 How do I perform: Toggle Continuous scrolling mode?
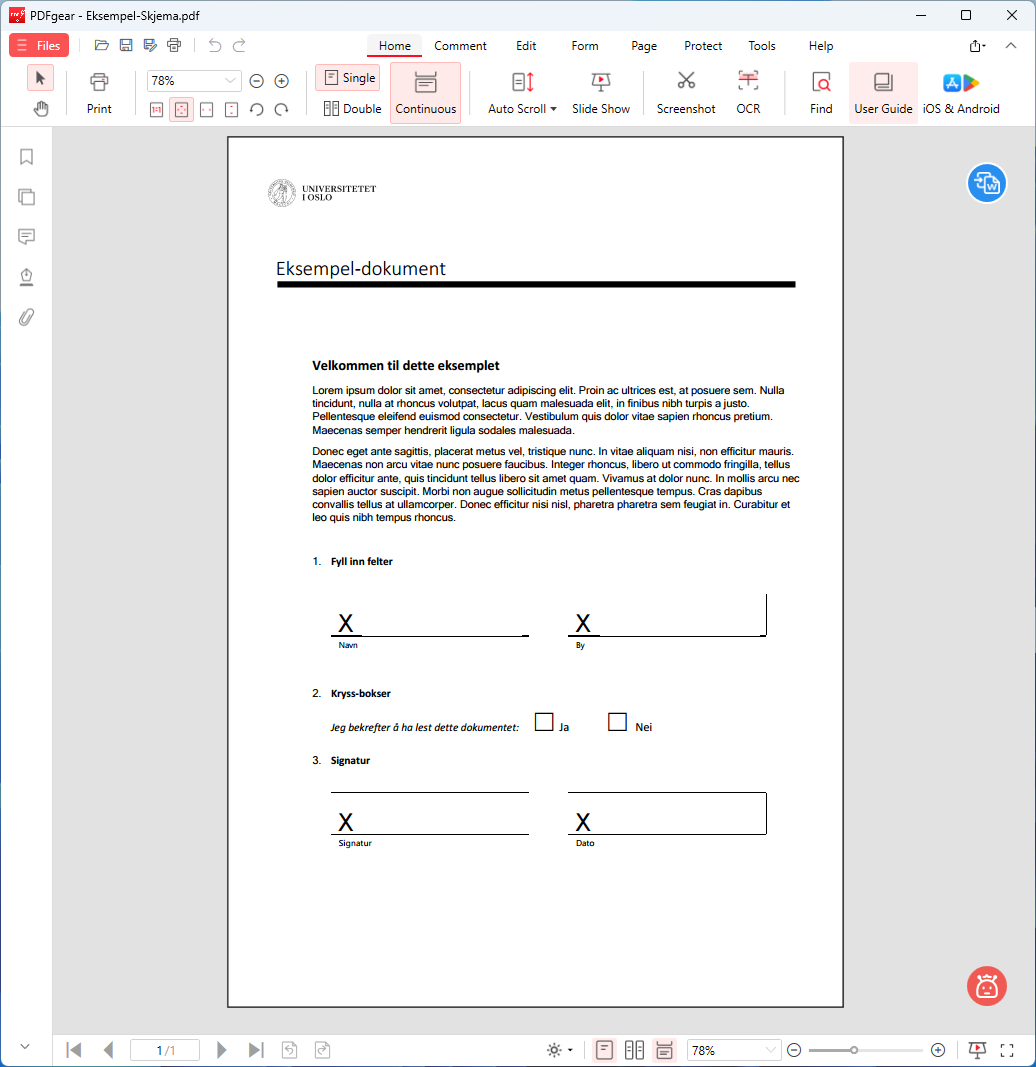pos(425,93)
